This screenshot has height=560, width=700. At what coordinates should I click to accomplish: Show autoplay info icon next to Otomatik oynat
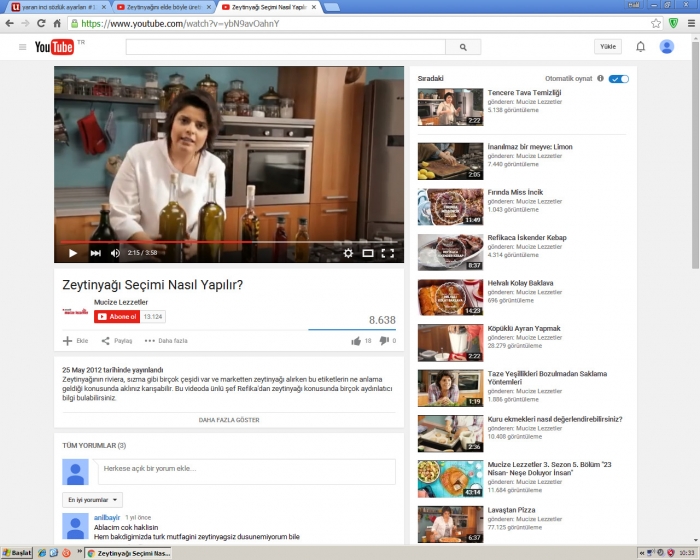click(600, 79)
